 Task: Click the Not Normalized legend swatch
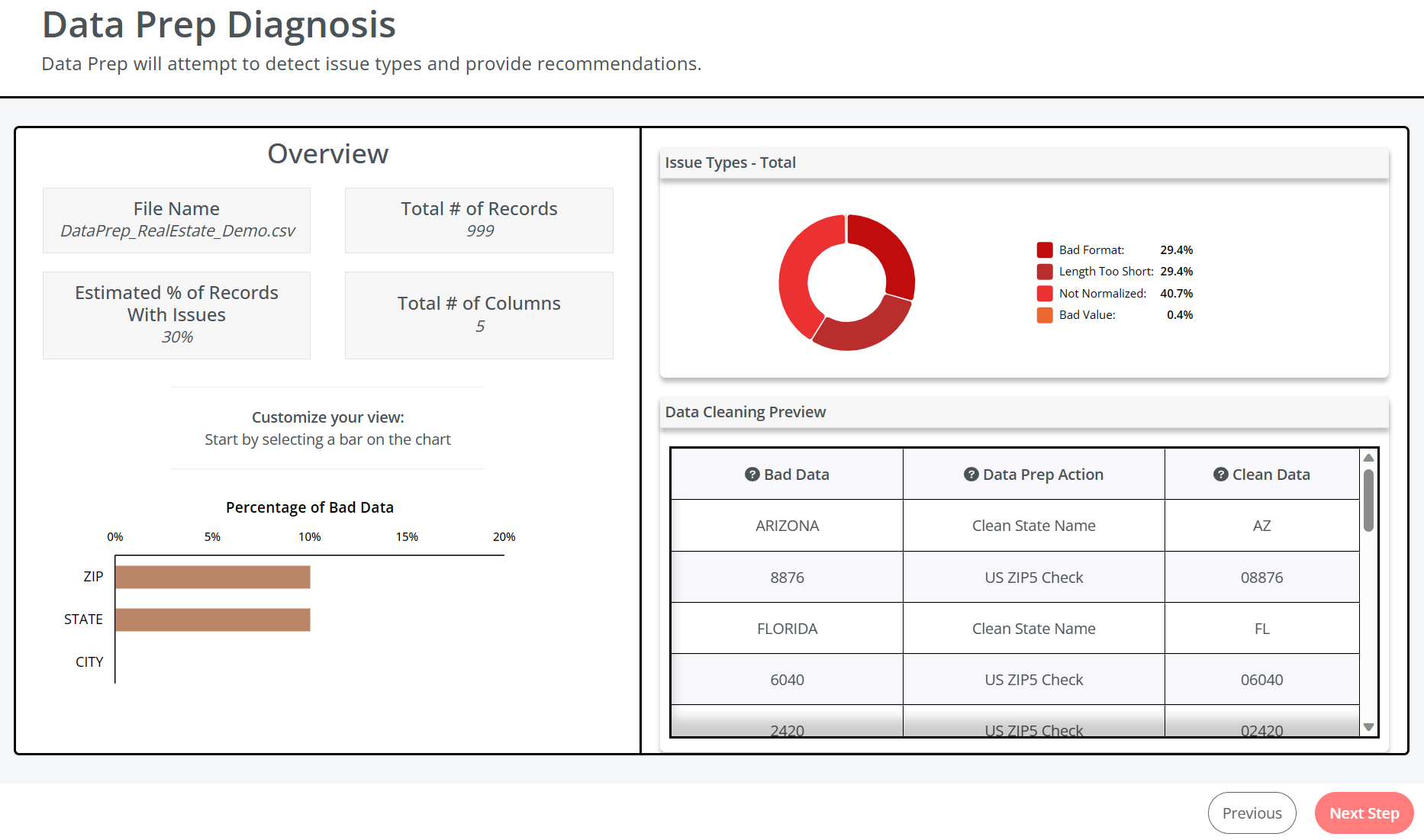(x=1045, y=293)
